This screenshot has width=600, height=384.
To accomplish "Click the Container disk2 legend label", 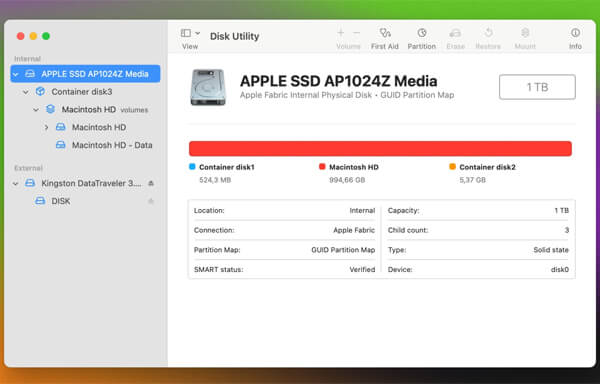I will point(487,167).
